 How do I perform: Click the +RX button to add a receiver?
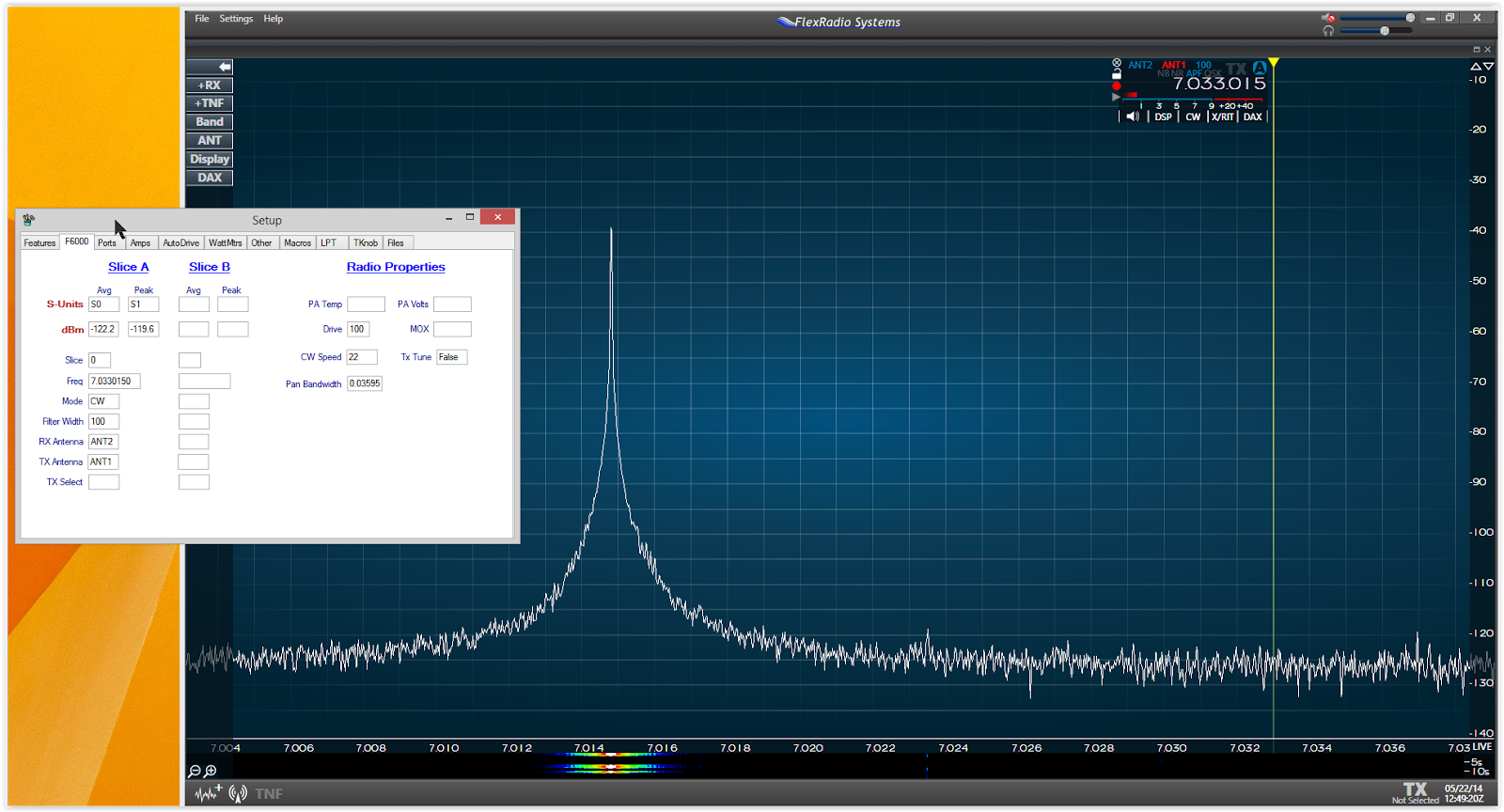pos(210,86)
